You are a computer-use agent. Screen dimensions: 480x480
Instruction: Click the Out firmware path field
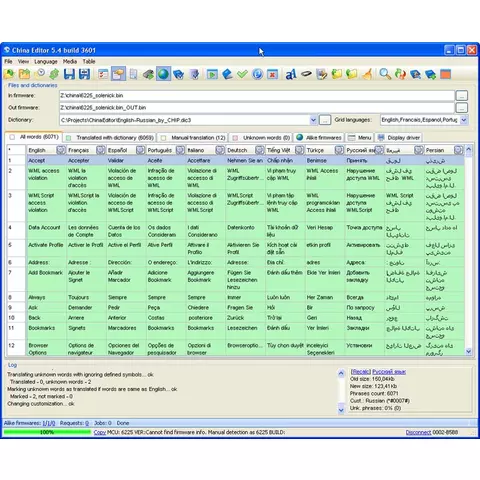point(257,108)
